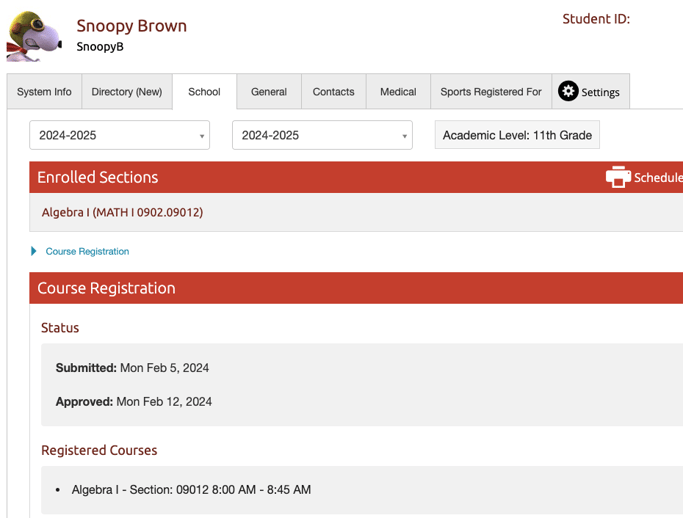Screen dimensions: 683x518
Task: Open the Directory (New) tab
Action: [x=127, y=92]
